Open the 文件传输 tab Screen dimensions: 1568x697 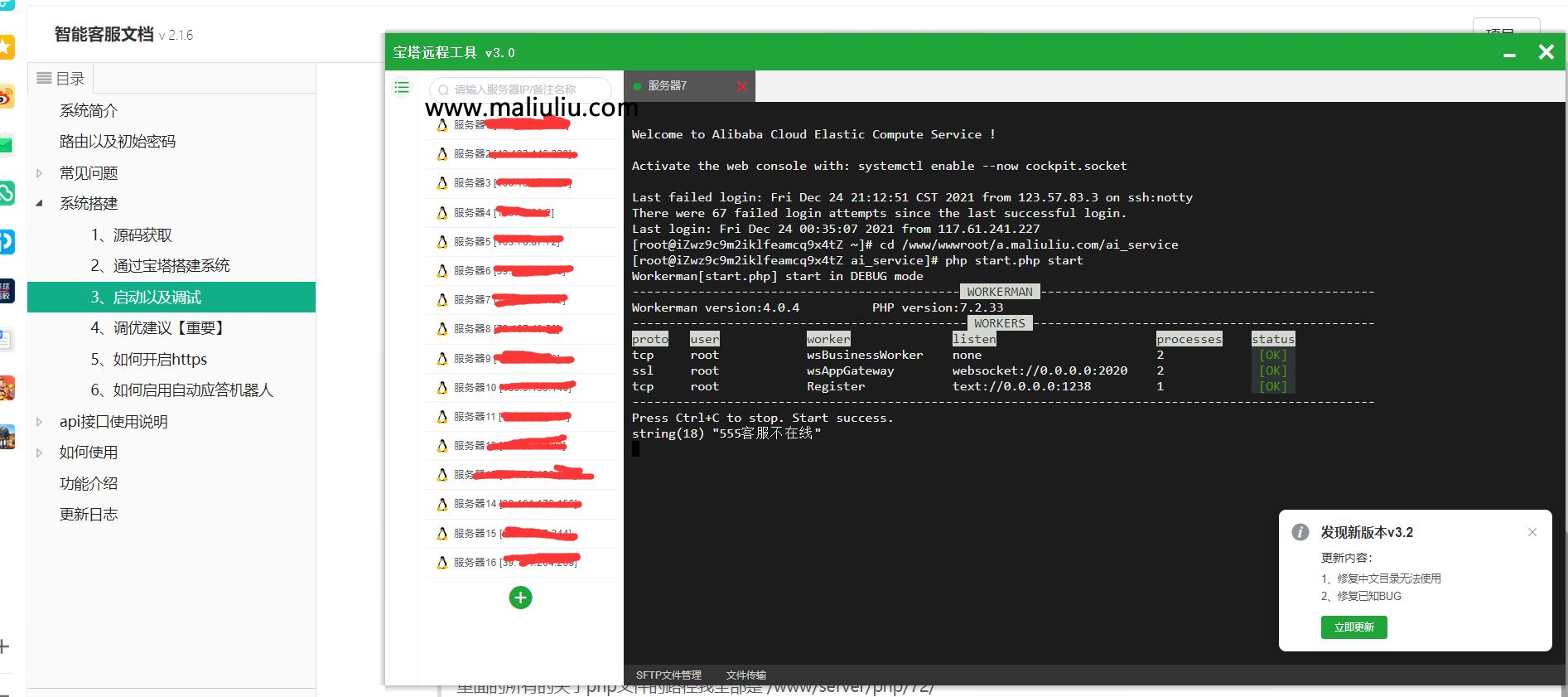[745, 675]
